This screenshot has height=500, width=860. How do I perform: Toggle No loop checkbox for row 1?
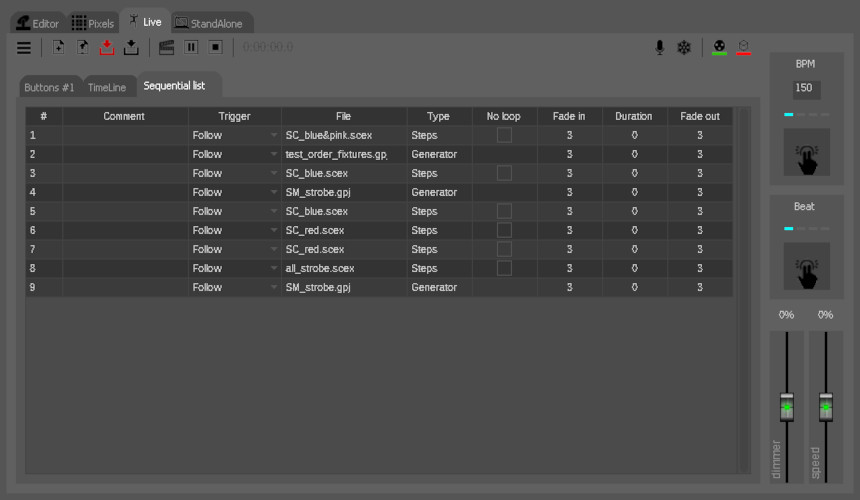(x=504, y=135)
